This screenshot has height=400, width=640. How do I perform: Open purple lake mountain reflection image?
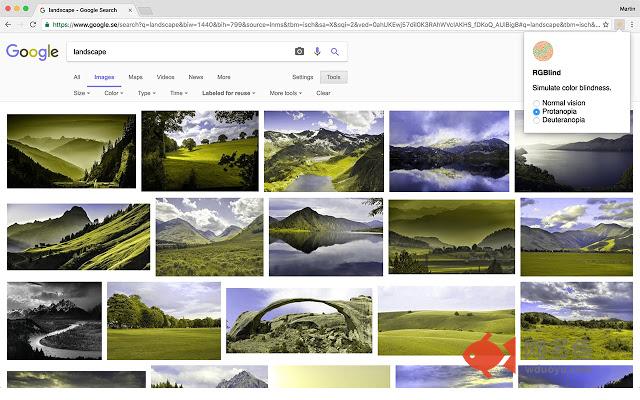coord(449,151)
